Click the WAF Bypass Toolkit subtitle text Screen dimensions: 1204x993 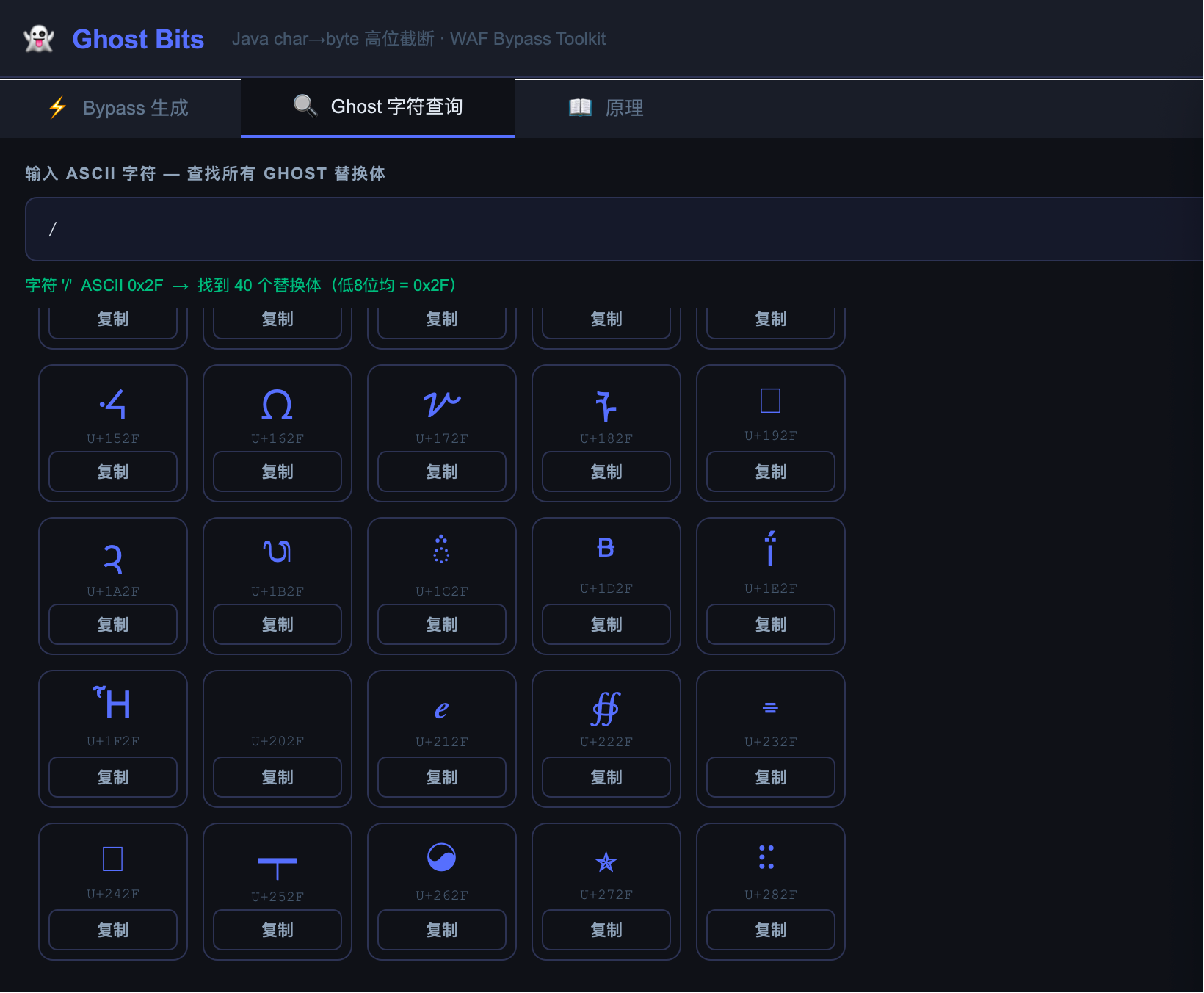pyautogui.click(x=528, y=39)
